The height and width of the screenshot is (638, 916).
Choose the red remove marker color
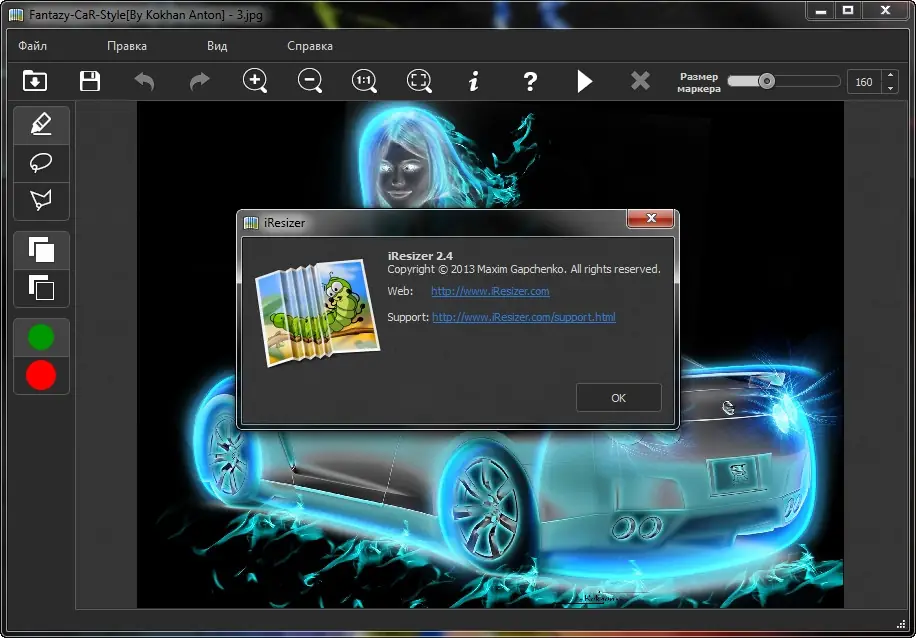click(41, 375)
